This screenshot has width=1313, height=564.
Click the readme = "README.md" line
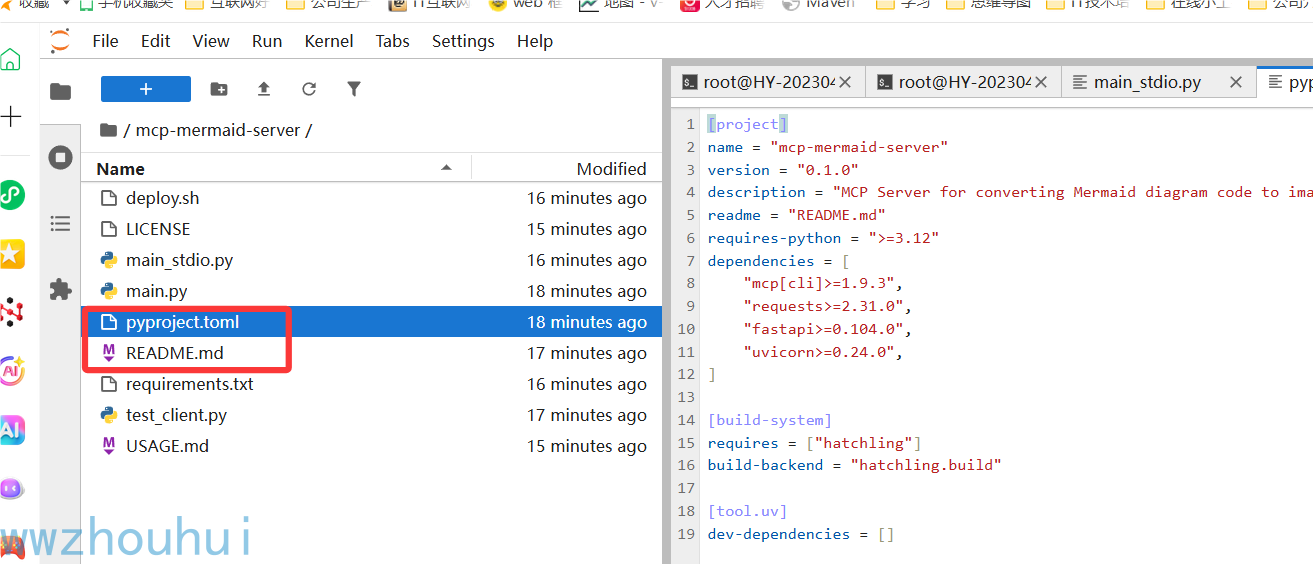[x=796, y=215]
